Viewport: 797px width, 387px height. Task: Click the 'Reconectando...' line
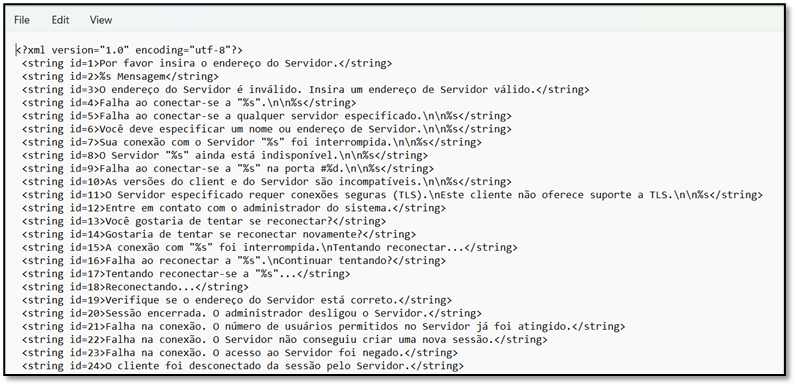(x=135, y=287)
